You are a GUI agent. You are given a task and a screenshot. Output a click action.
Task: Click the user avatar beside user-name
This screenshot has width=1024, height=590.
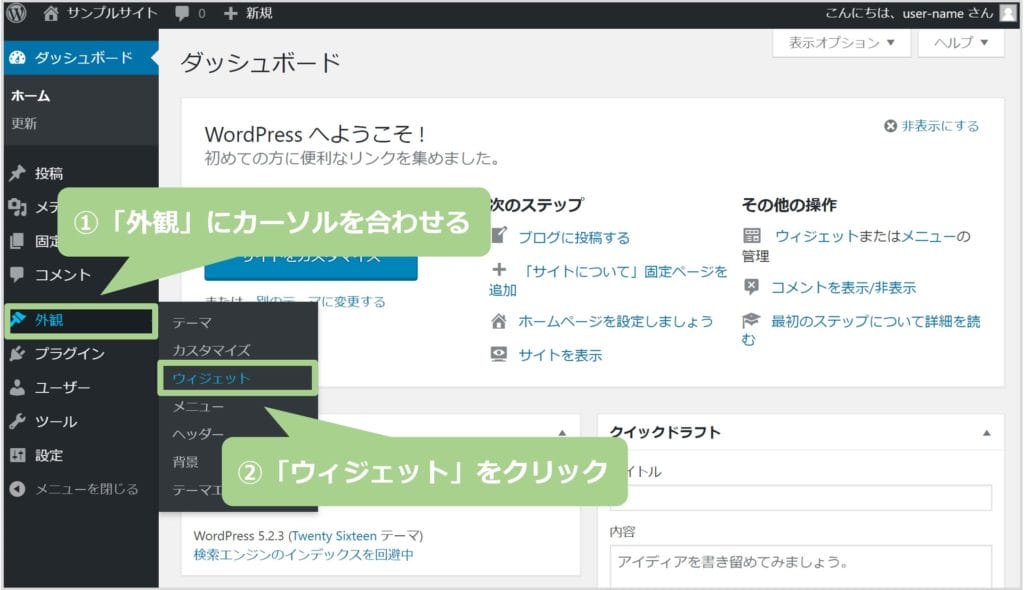pos(1009,13)
